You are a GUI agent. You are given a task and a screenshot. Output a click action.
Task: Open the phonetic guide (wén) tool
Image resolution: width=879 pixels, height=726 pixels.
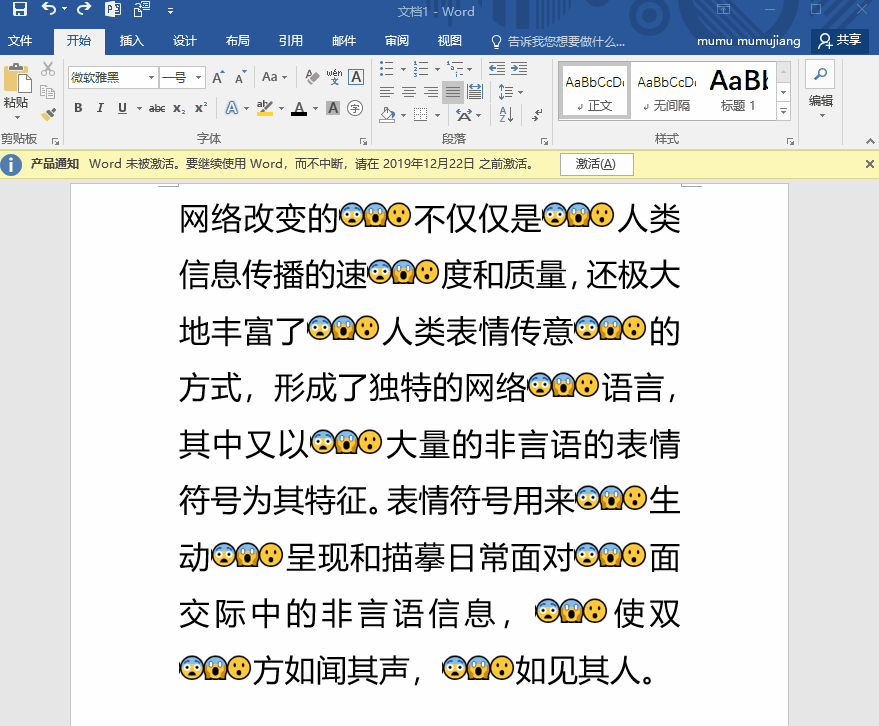point(335,77)
